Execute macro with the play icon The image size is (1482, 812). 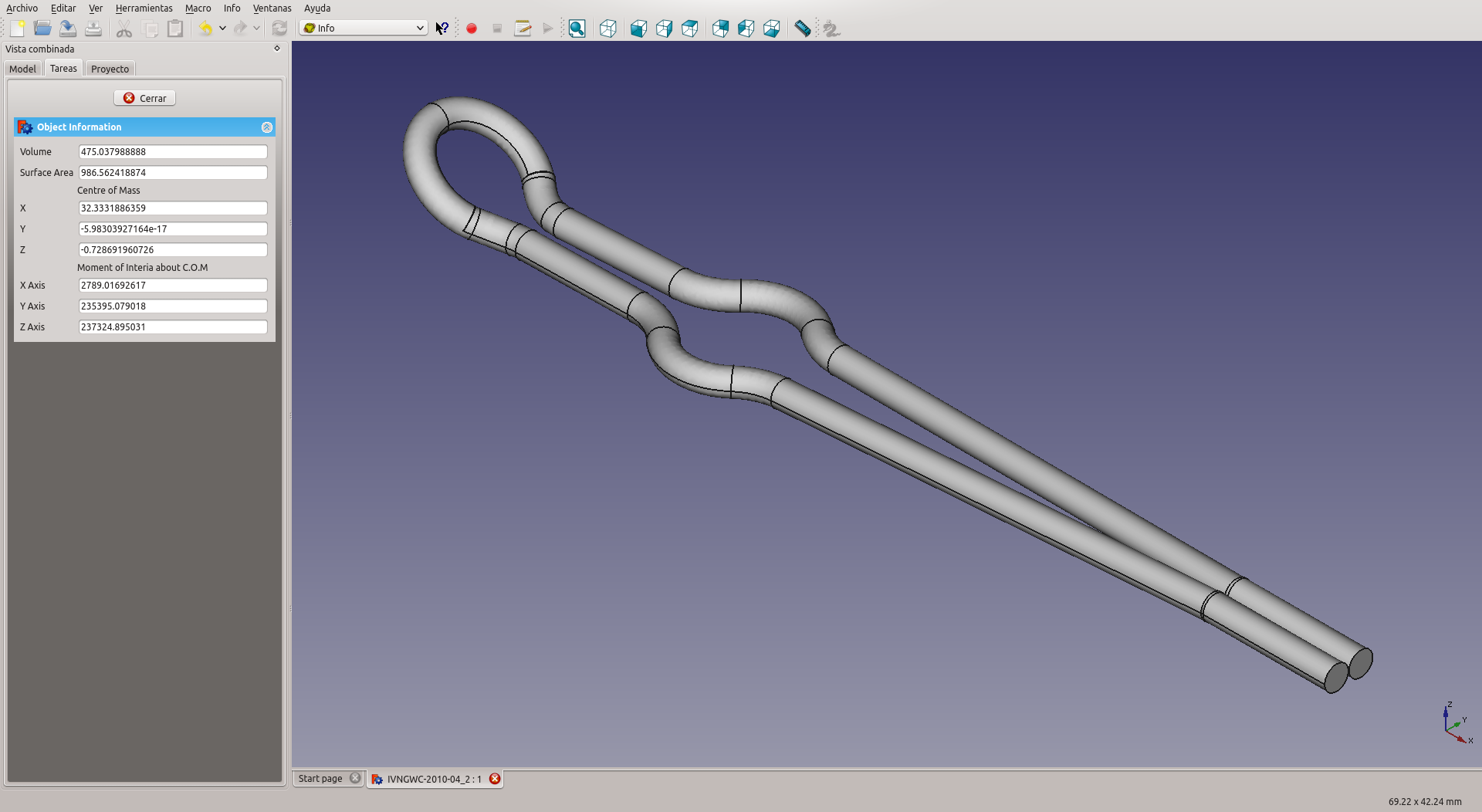pos(548,29)
